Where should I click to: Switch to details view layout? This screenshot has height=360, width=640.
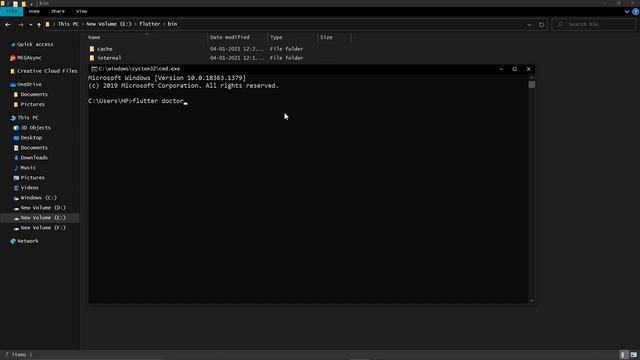(x=623, y=355)
